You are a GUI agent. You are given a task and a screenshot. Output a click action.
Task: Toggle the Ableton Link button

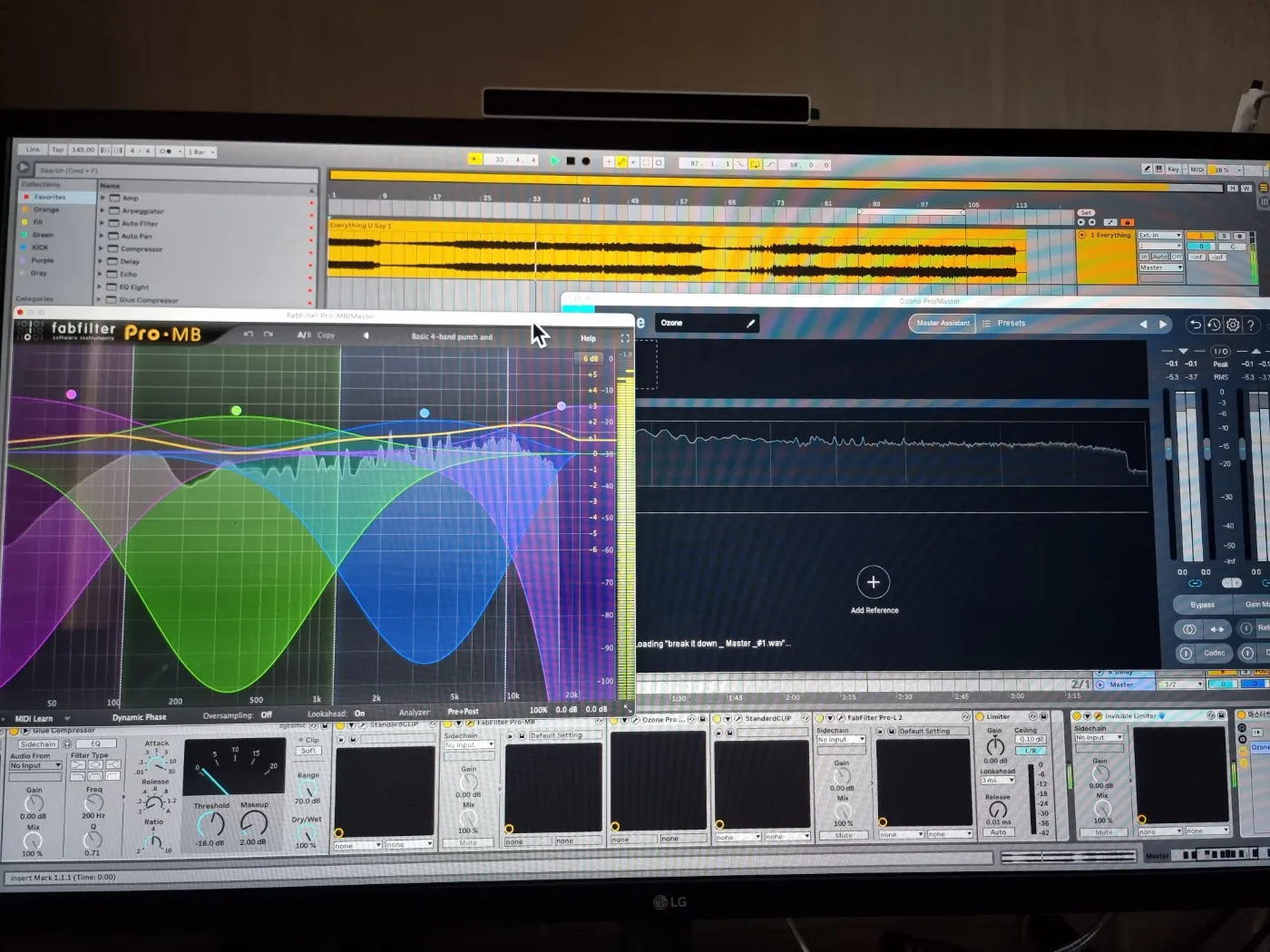tap(34, 150)
